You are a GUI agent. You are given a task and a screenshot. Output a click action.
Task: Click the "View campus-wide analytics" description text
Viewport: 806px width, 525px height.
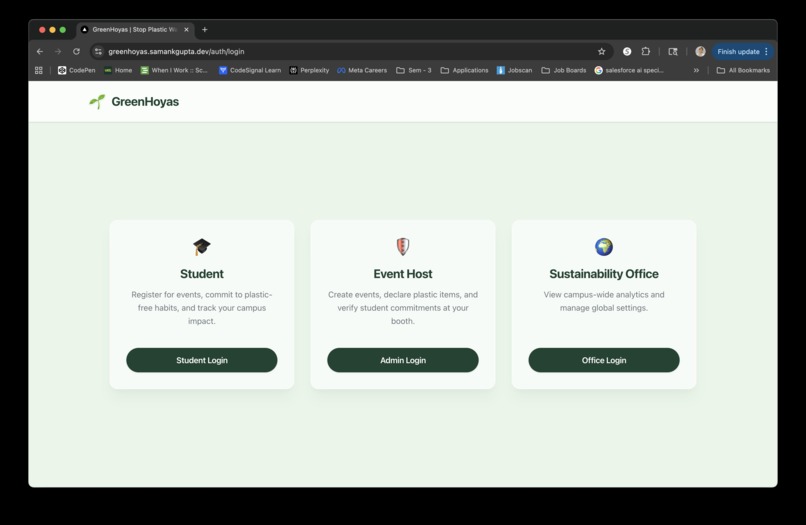click(x=603, y=301)
